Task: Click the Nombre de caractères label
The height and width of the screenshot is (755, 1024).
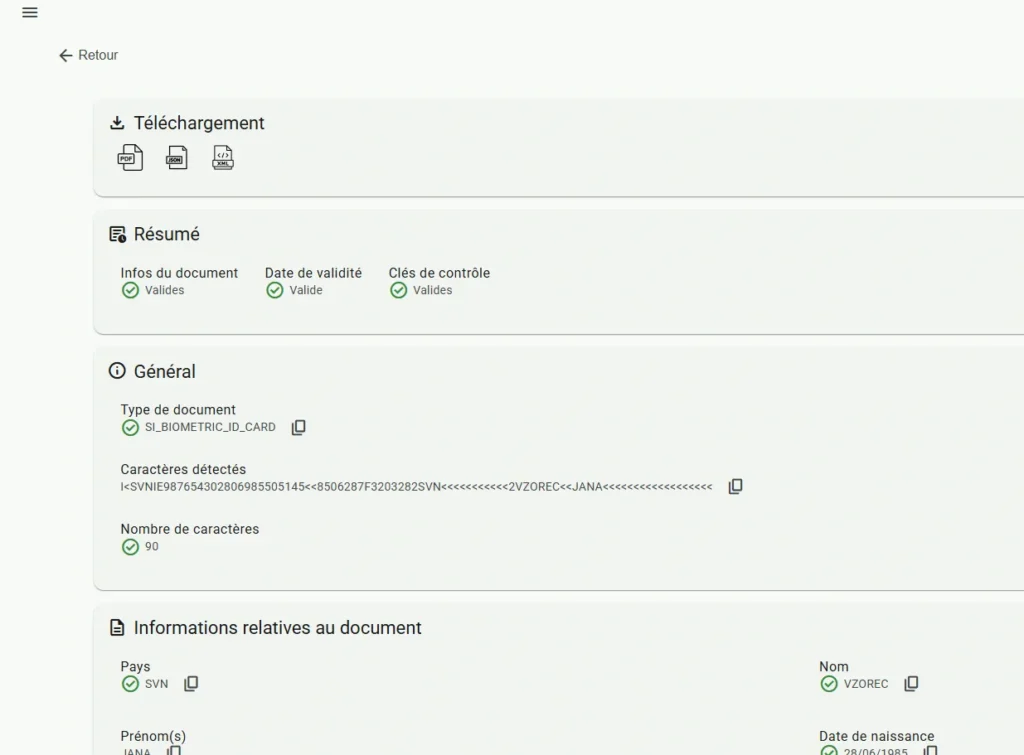Action: pos(189,529)
